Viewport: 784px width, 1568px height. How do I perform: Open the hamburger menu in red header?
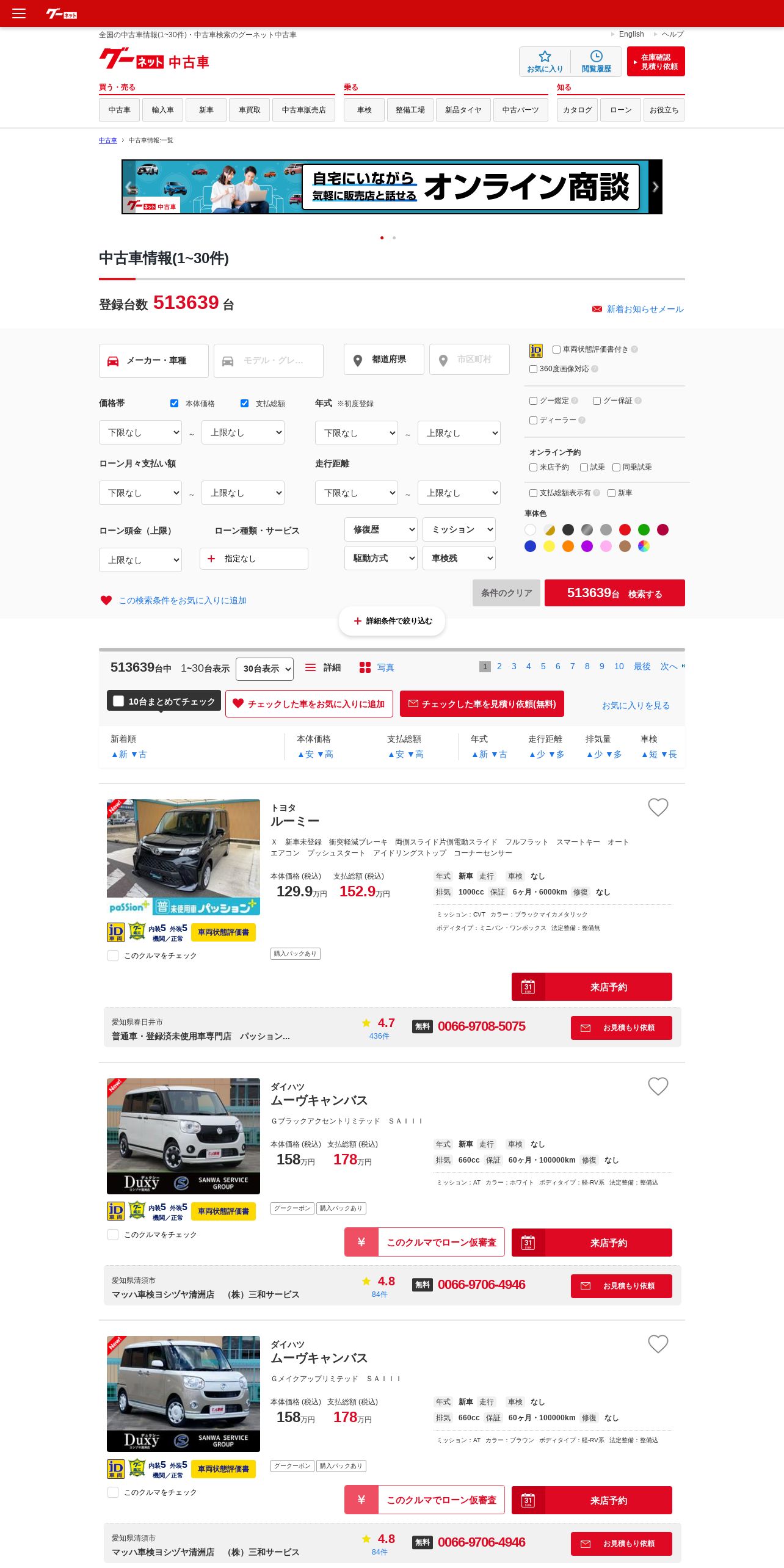(19, 13)
